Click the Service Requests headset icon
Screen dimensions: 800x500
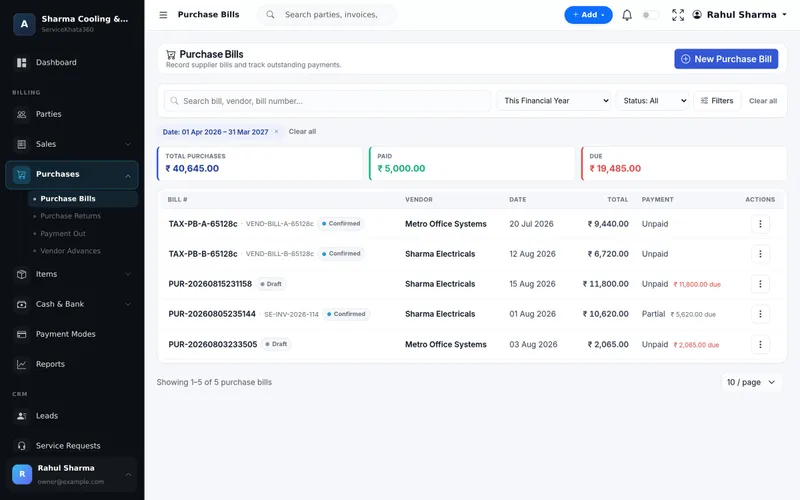[21, 446]
